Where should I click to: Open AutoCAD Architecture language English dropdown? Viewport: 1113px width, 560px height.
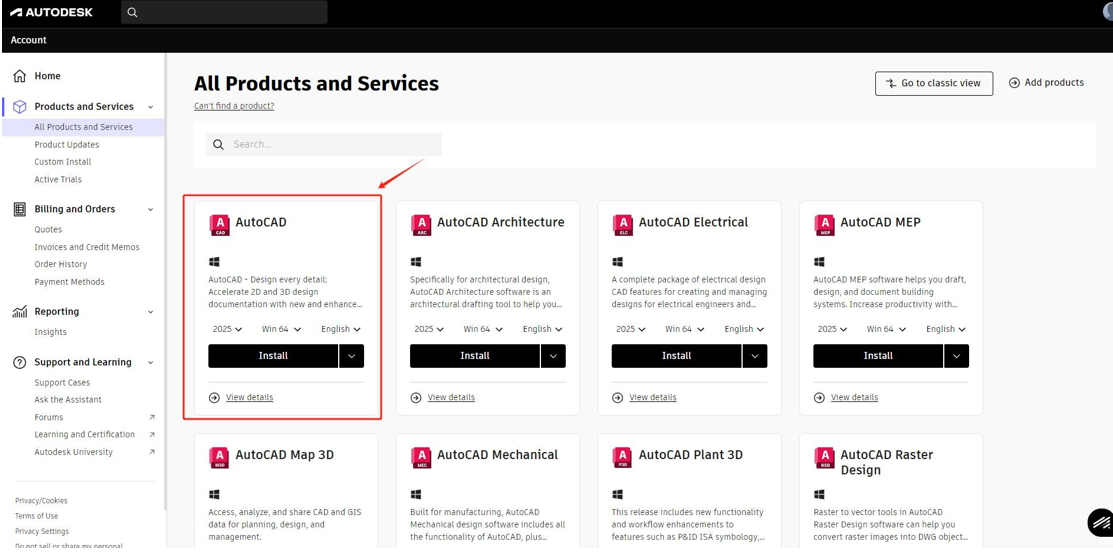(542, 329)
